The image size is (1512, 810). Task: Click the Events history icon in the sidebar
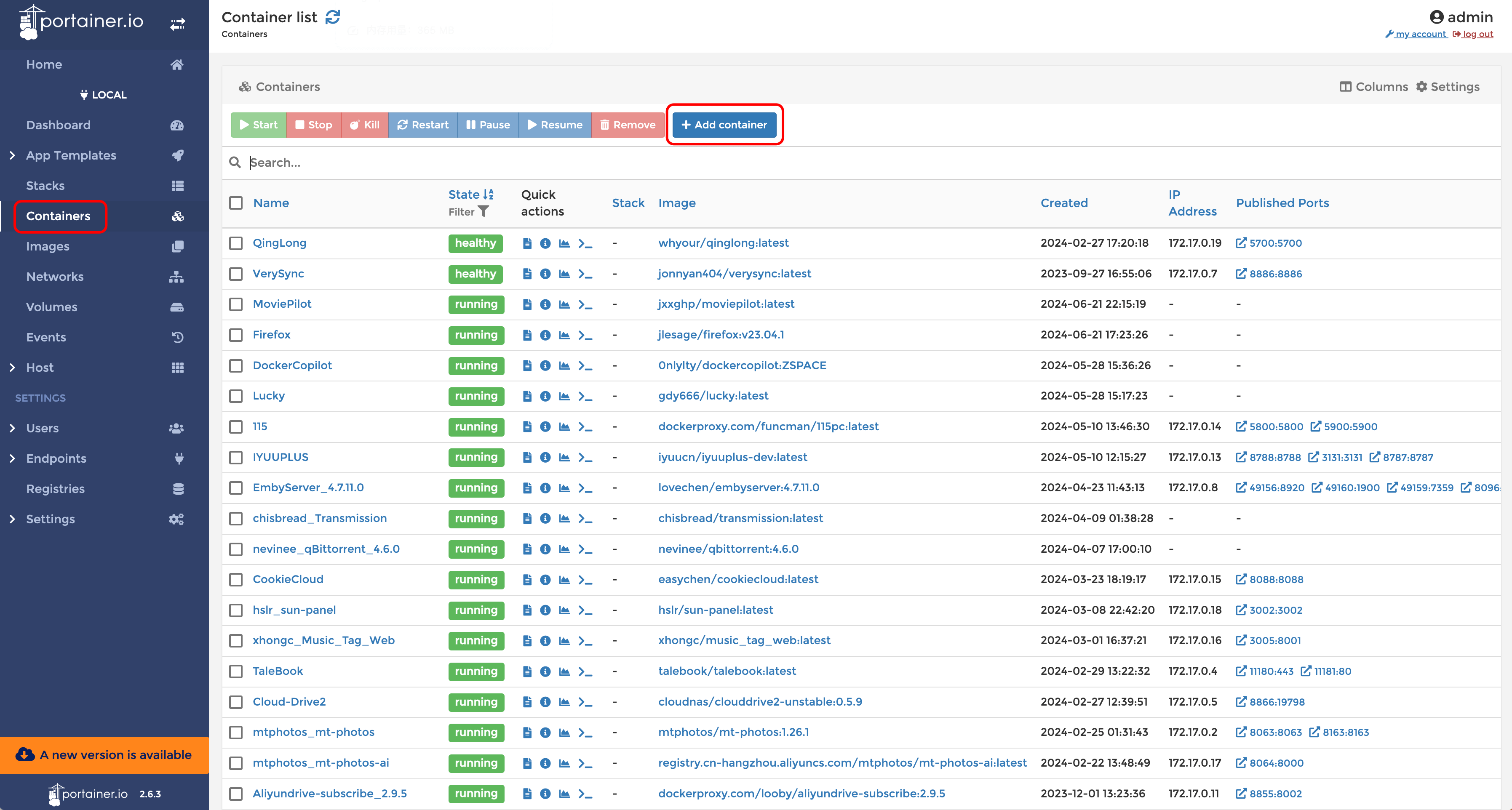tap(177, 337)
